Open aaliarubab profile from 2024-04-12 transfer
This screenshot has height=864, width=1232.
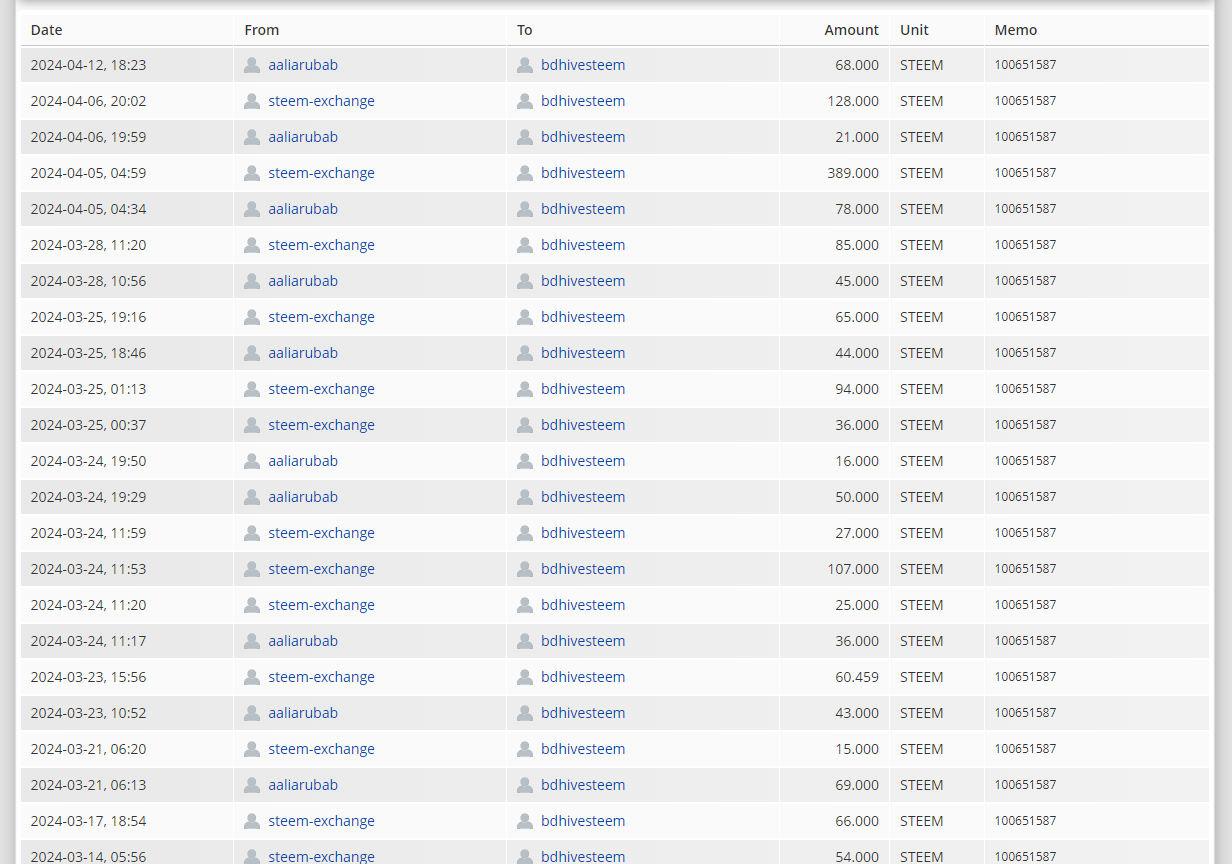(303, 65)
